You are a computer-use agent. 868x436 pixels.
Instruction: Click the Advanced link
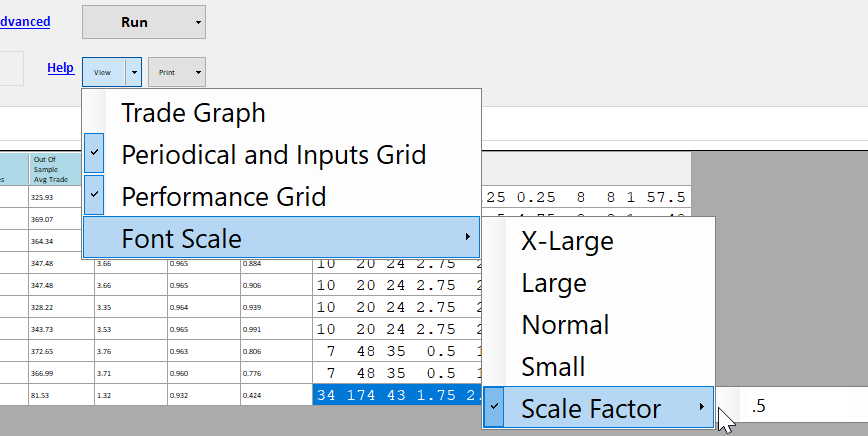tap(25, 21)
